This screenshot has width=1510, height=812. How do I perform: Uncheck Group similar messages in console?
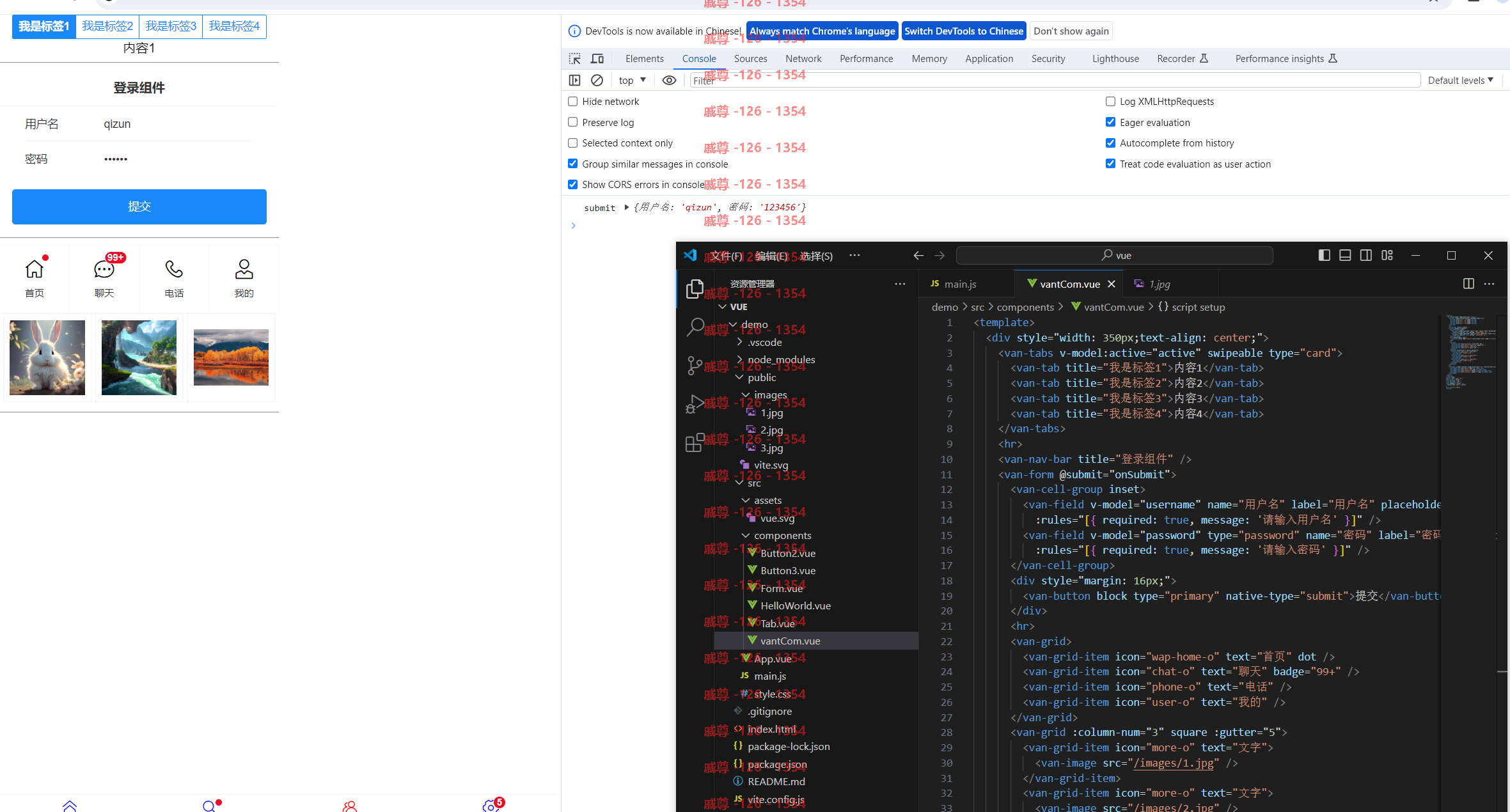click(573, 164)
